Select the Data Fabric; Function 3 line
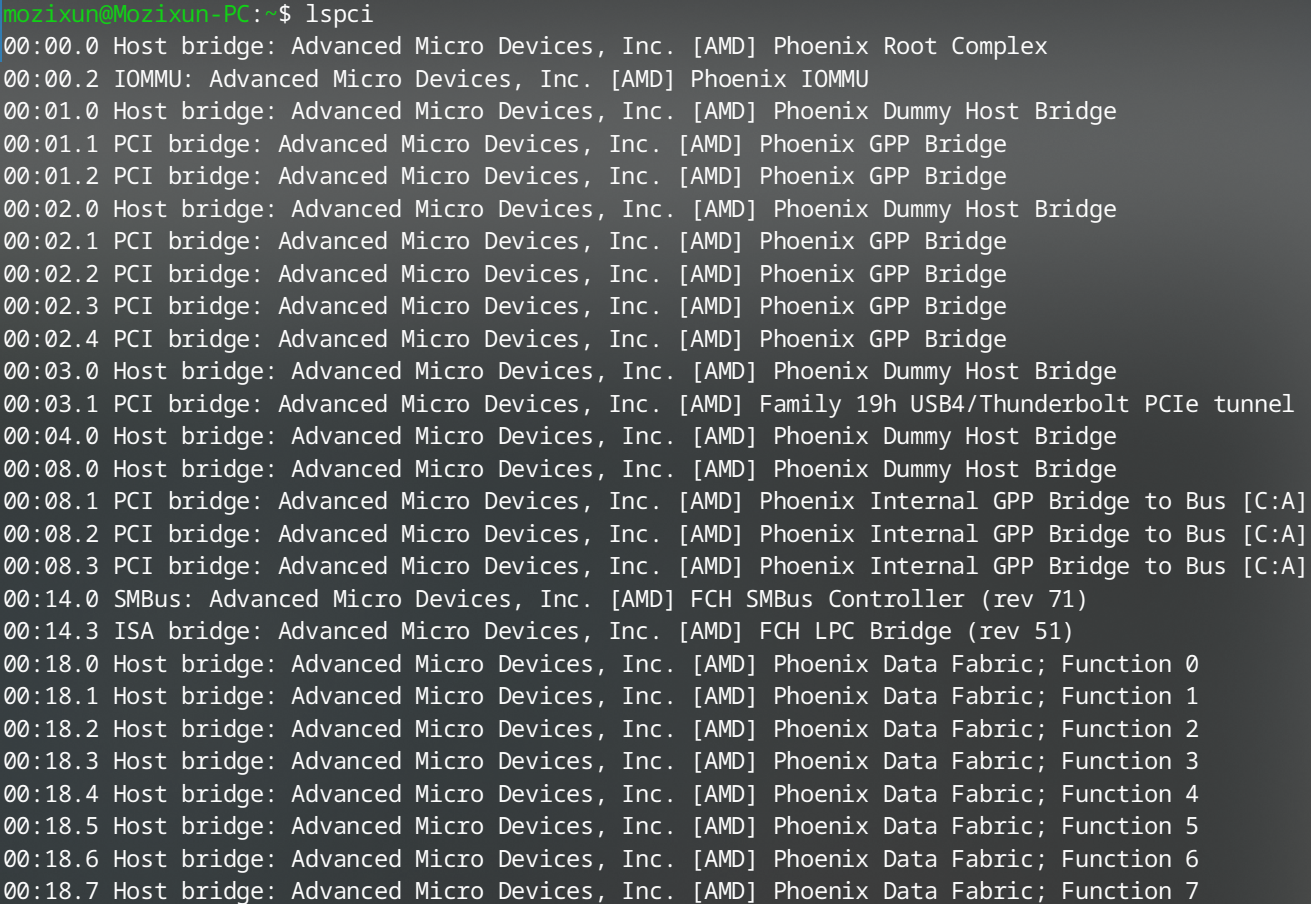The image size is (1311, 904). tap(600, 762)
